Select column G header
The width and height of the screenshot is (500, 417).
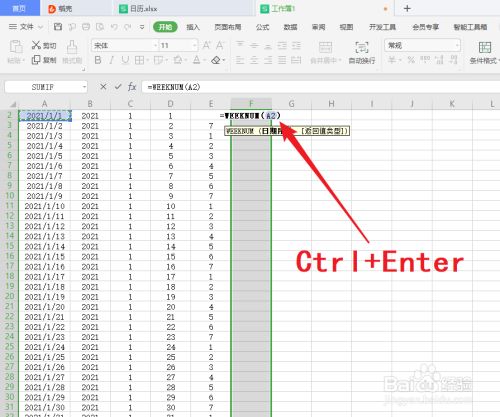click(291, 104)
